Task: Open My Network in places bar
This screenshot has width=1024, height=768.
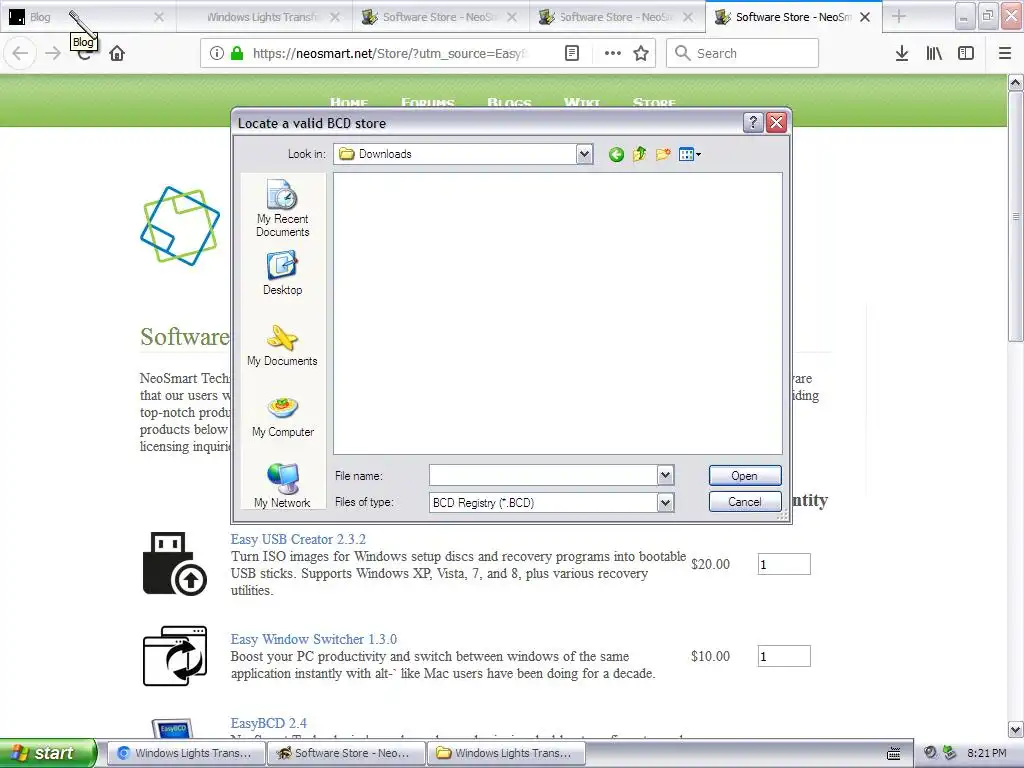Action: coord(282,486)
